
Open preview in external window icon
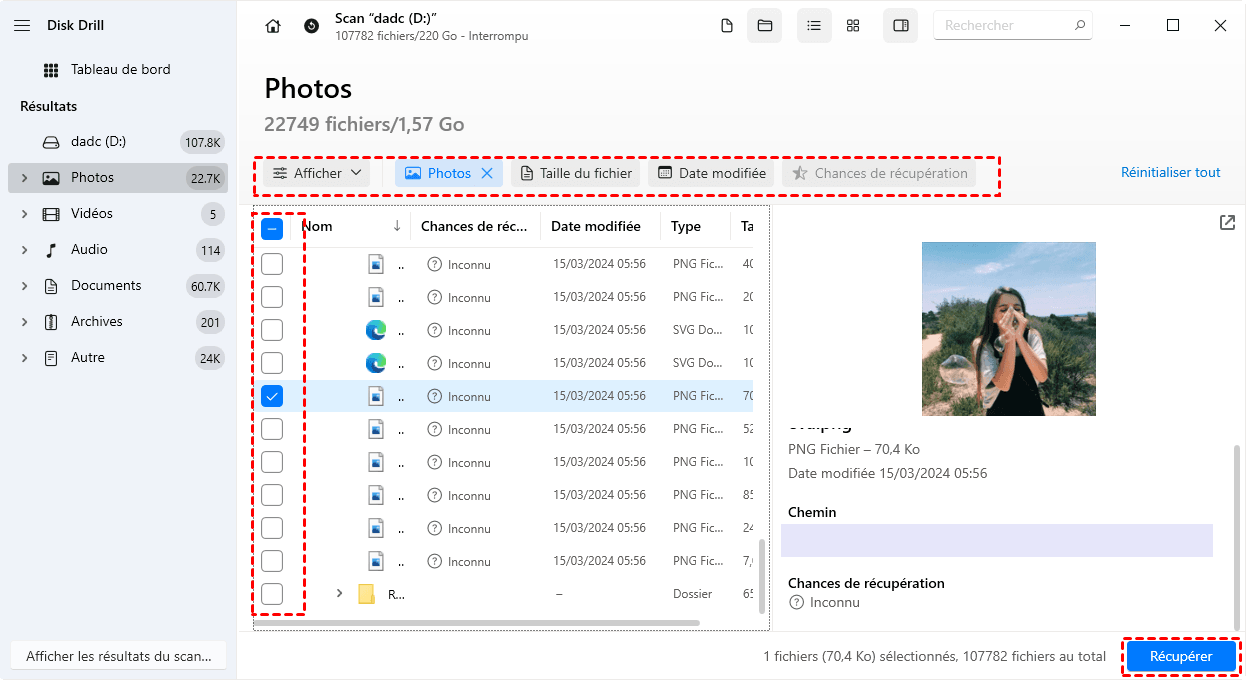[1227, 223]
